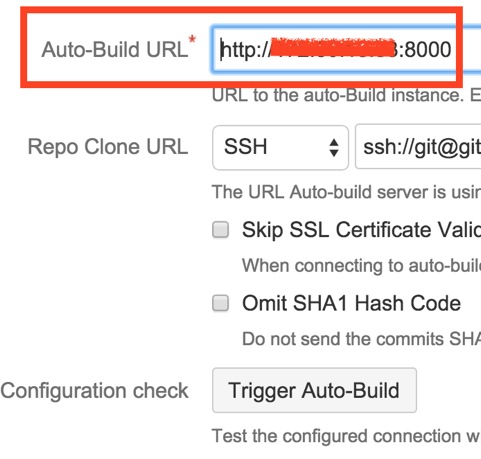Place cursor after :8000 port in URL
The width and height of the screenshot is (481, 459).
pyautogui.click(x=452, y=50)
